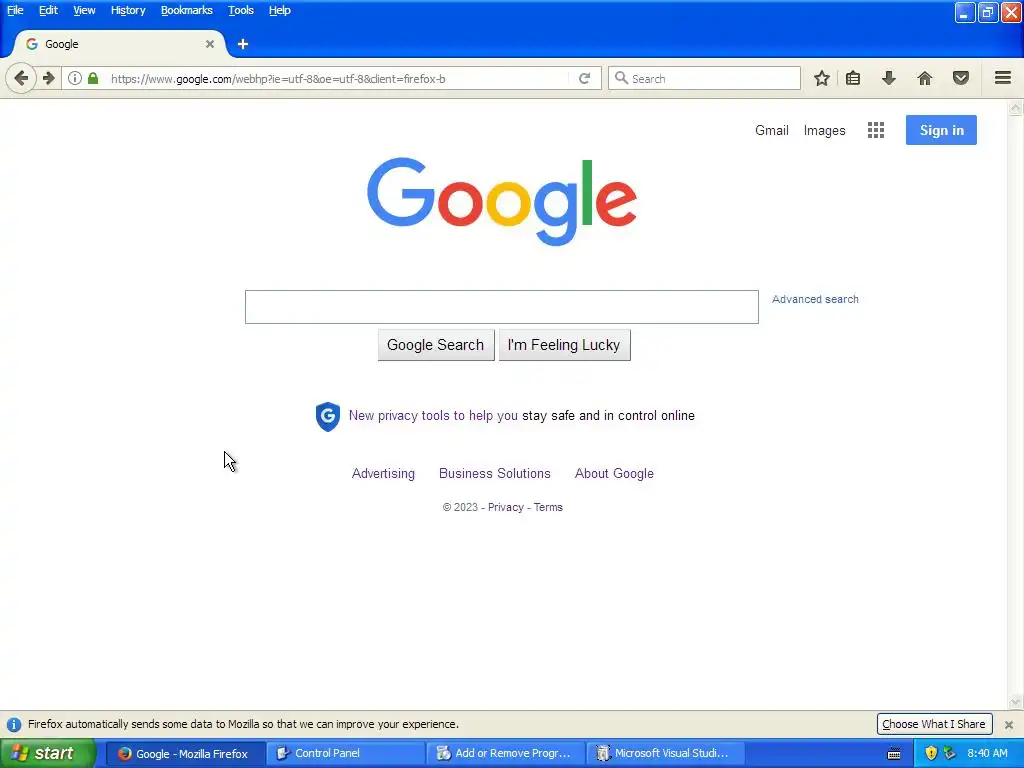This screenshot has width=1024, height=768.
Task: Open the Images link
Action: 824,131
